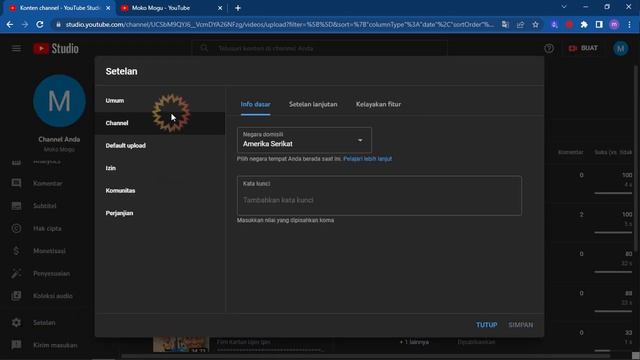This screenshot has height=360, width=640.
Task: Click the TUTUP button
Action: 487,325
